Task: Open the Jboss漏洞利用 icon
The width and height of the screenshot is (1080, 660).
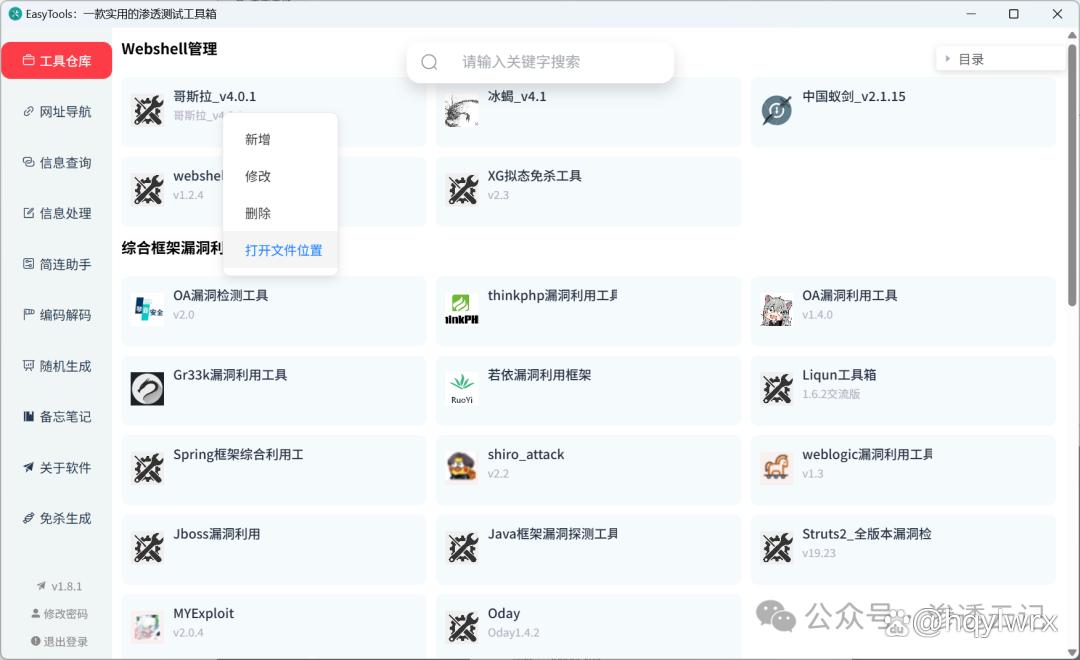Action: (x=148, y=548)
